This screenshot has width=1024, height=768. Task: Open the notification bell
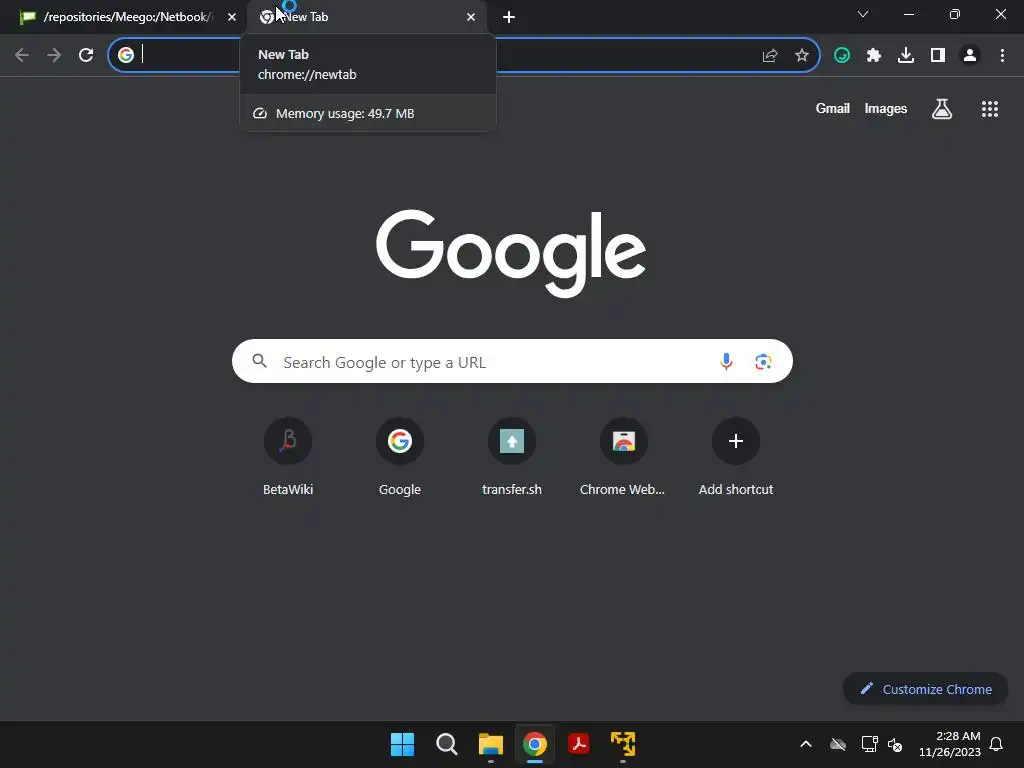996,744
